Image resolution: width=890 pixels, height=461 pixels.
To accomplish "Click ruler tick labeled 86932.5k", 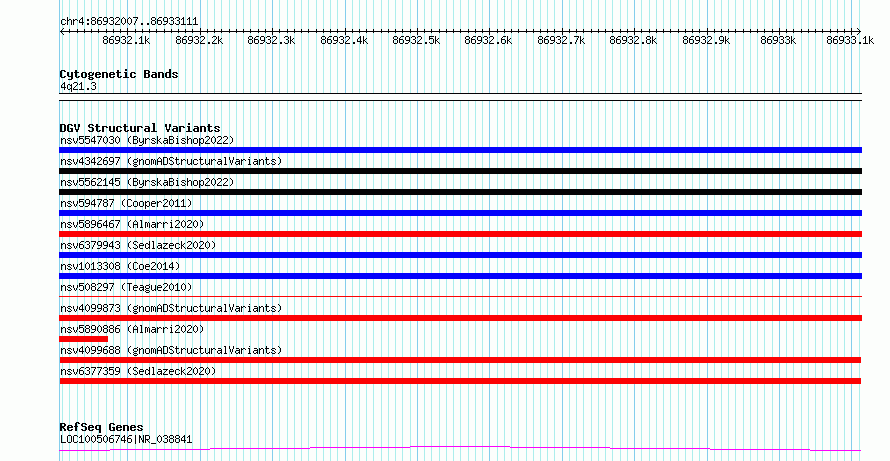I will (x=416, y=40).
